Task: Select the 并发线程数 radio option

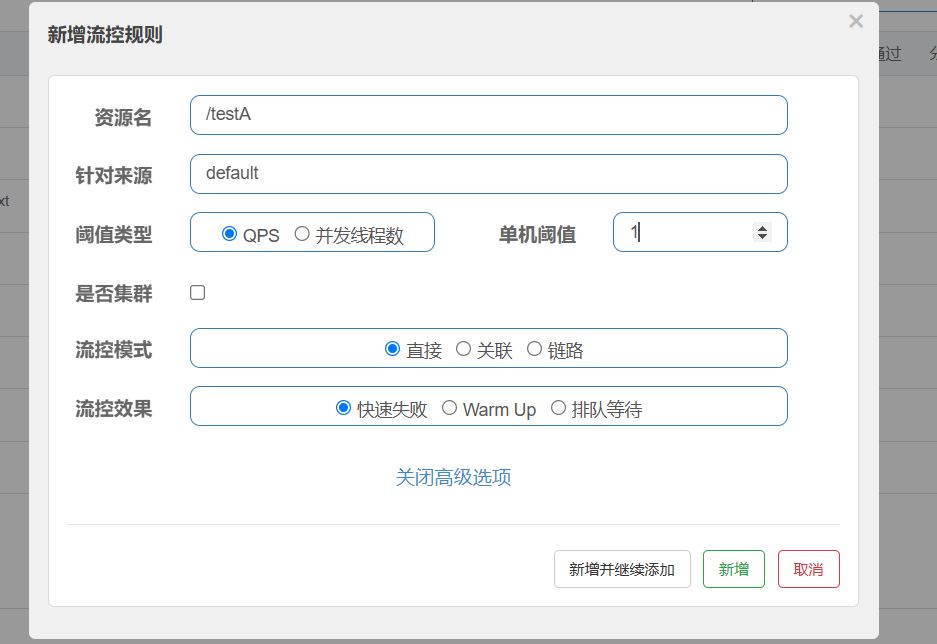Action: tap(302, 234)
